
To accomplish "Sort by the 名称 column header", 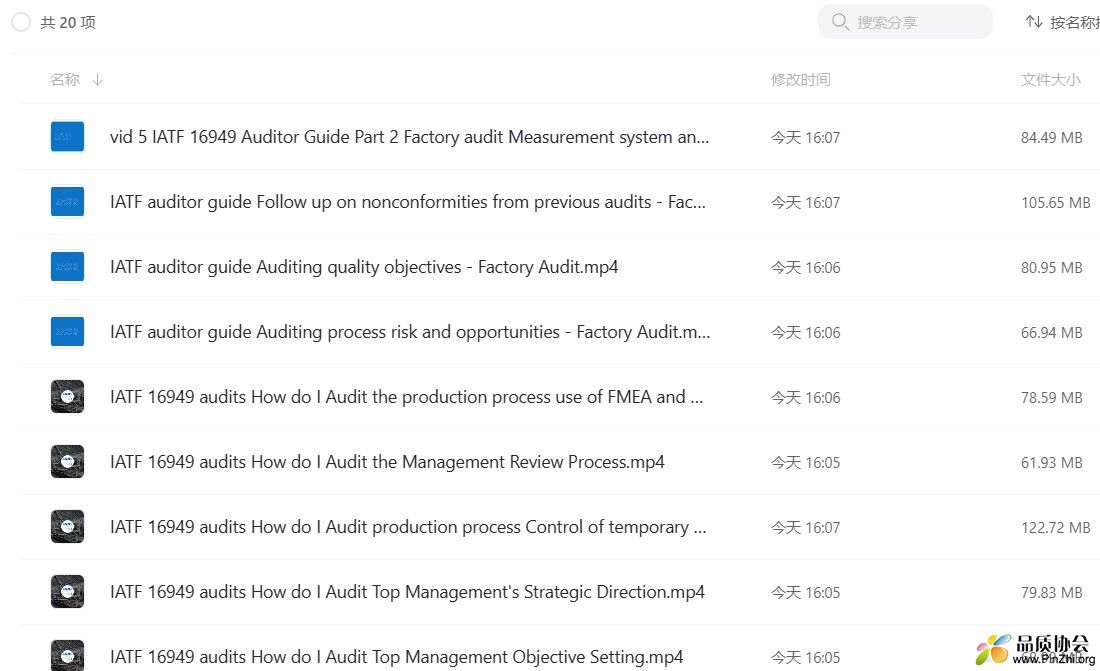I will tap(65, 80).
